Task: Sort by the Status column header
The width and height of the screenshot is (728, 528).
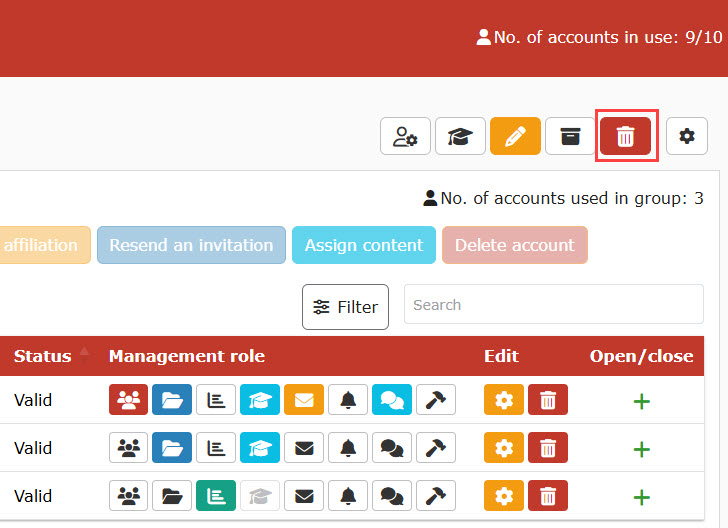Action: [x=43, y=356]
